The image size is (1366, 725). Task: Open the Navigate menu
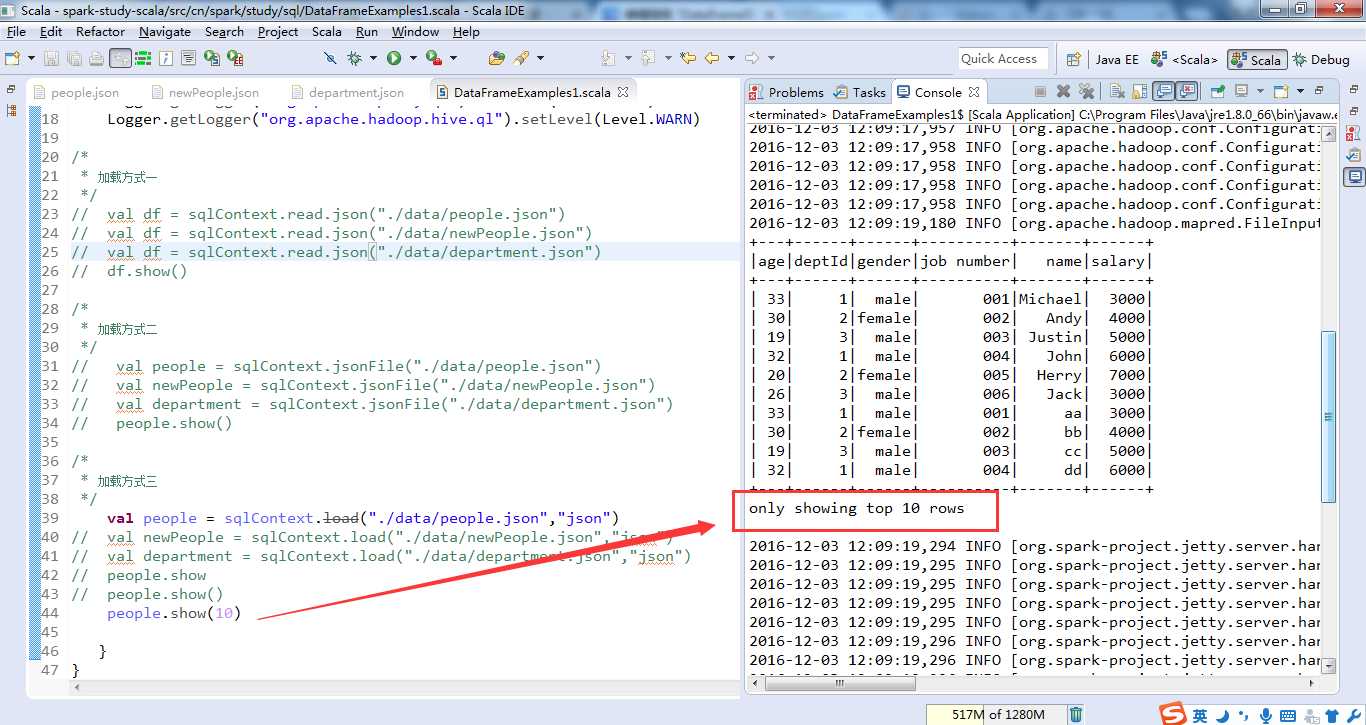click(x=165, y=31)
